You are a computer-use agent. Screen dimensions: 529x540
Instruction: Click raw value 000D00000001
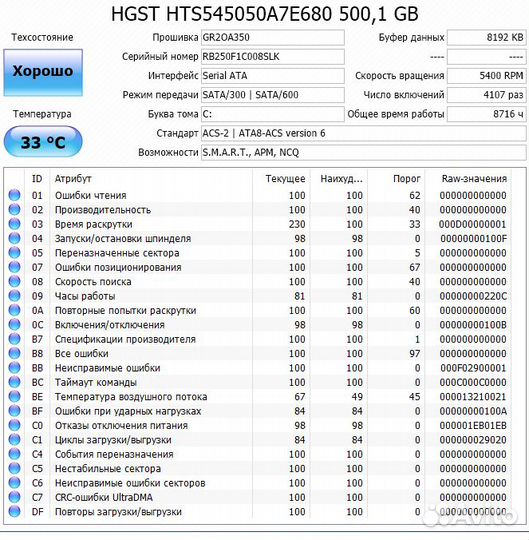click(x=473, y=225)
